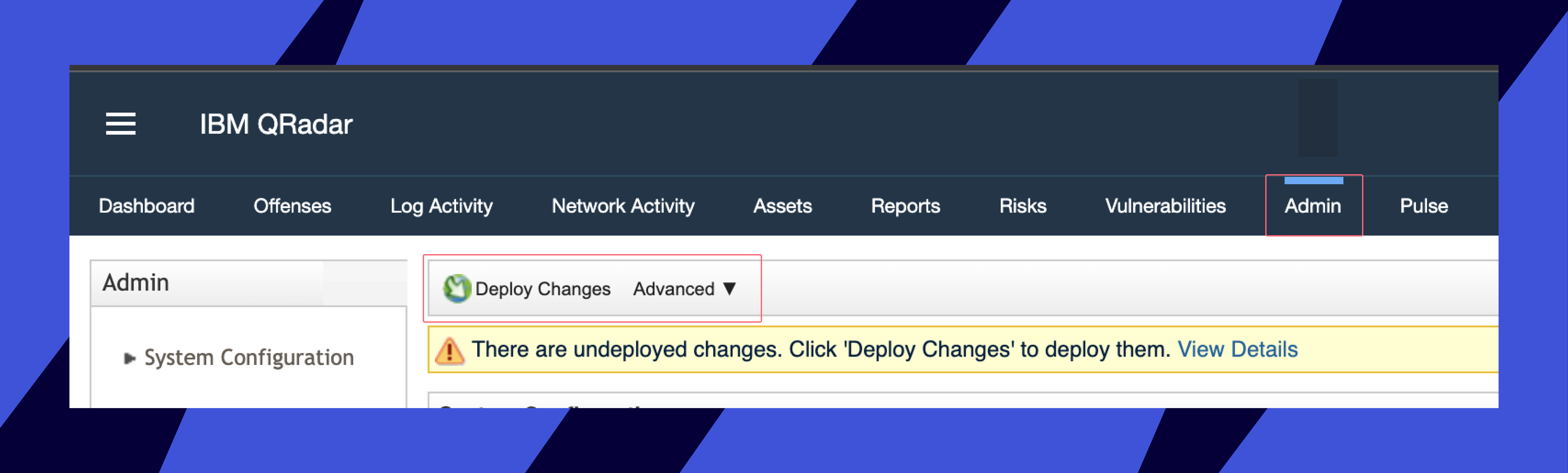
Task: Open the View Details link
Action: 1237,349
